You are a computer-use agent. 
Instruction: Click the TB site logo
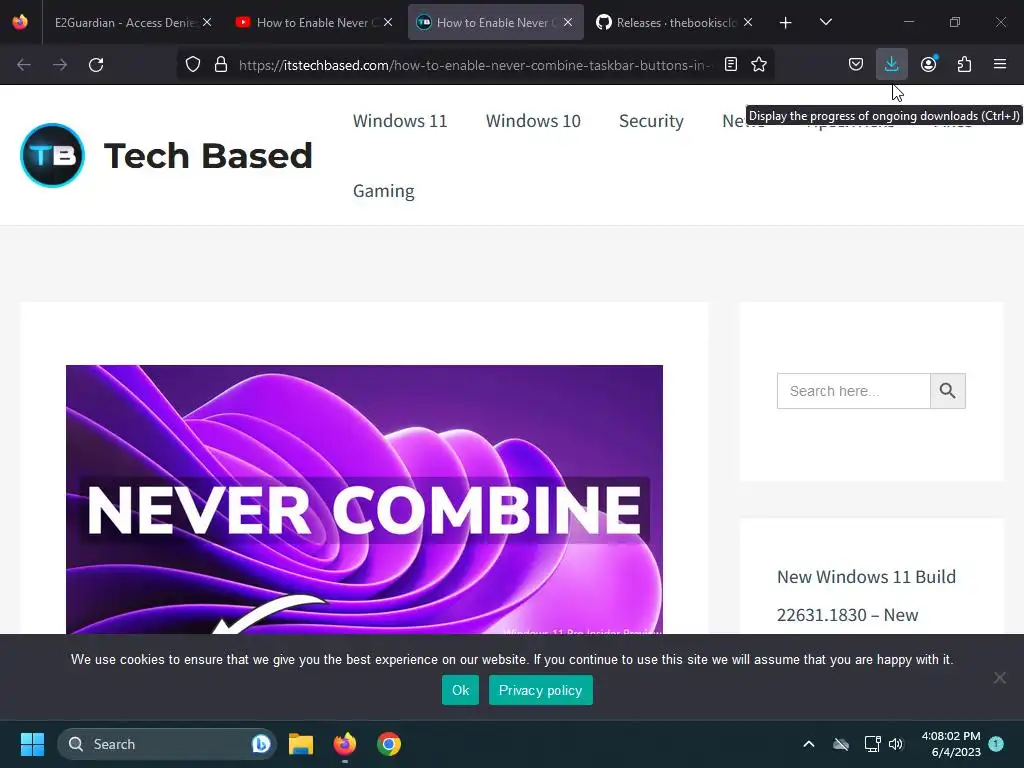[x=52, y=155]
